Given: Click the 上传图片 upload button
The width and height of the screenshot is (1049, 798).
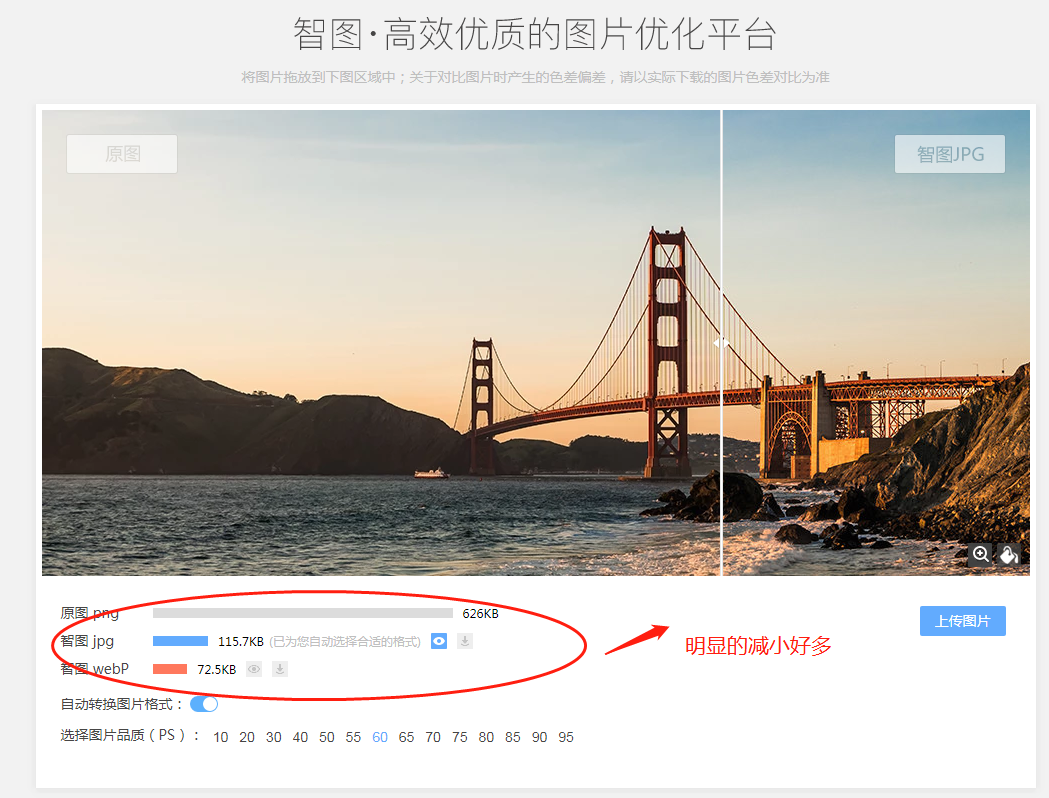Looking at the screenshot, I should tap(962, 621).
